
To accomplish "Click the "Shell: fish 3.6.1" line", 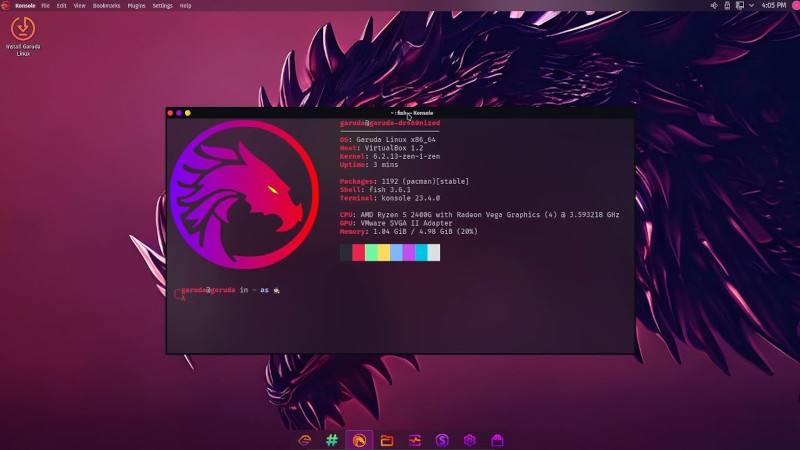I will tap(375, 190).
